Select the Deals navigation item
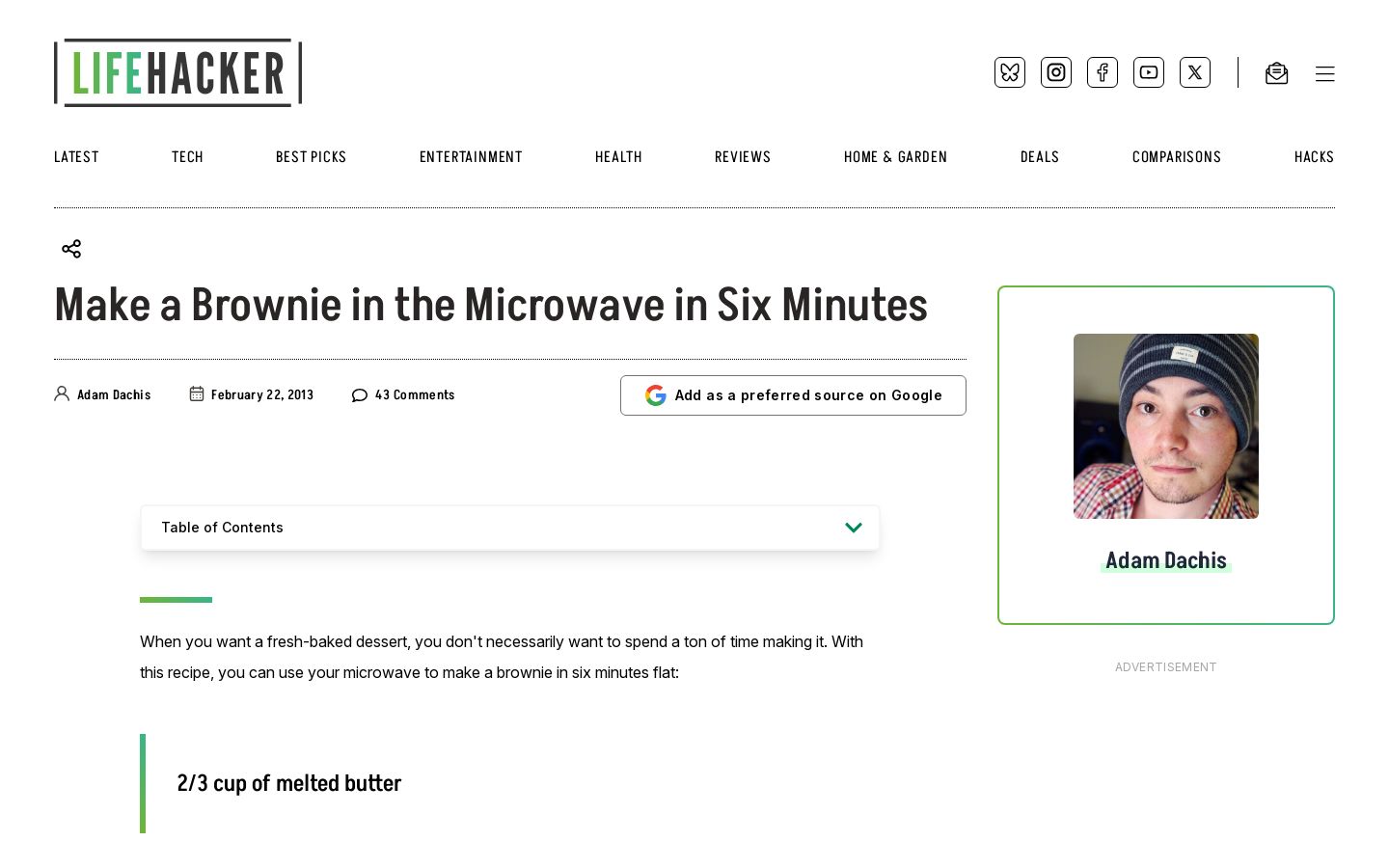 (1040, 157)
